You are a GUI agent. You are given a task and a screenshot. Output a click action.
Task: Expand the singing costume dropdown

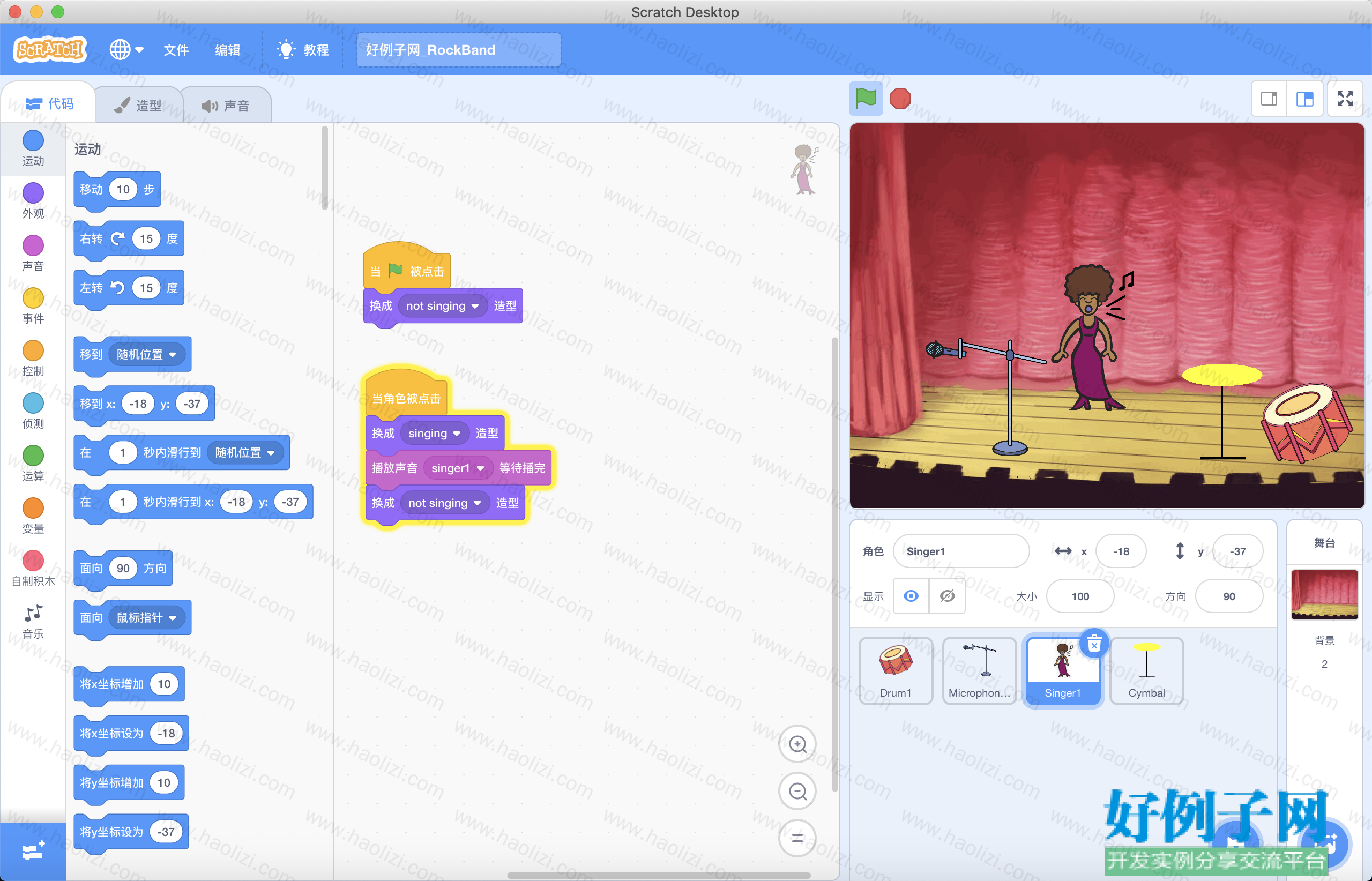point(434,433)
